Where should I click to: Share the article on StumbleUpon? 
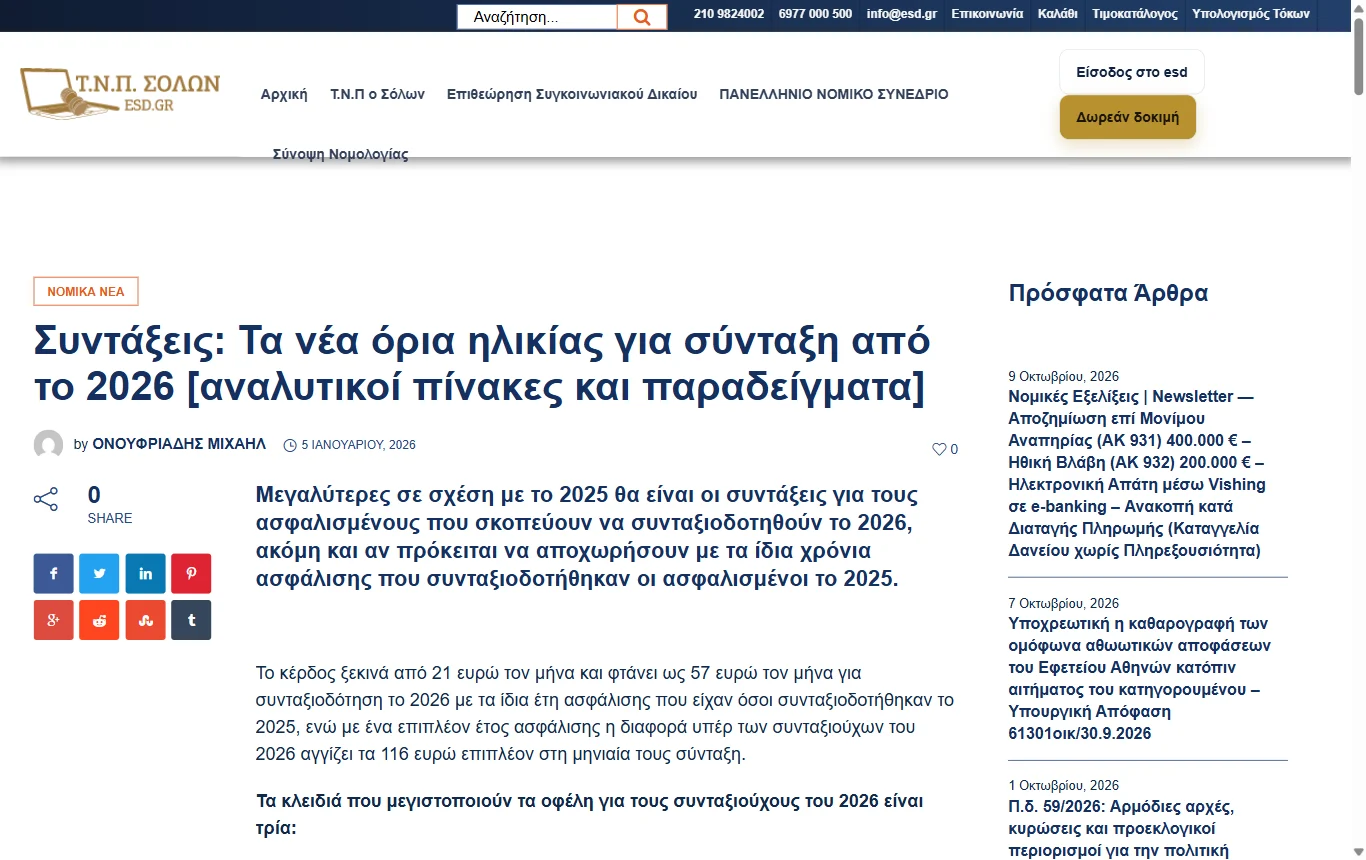pyautogui.click(x=145, y=620)
